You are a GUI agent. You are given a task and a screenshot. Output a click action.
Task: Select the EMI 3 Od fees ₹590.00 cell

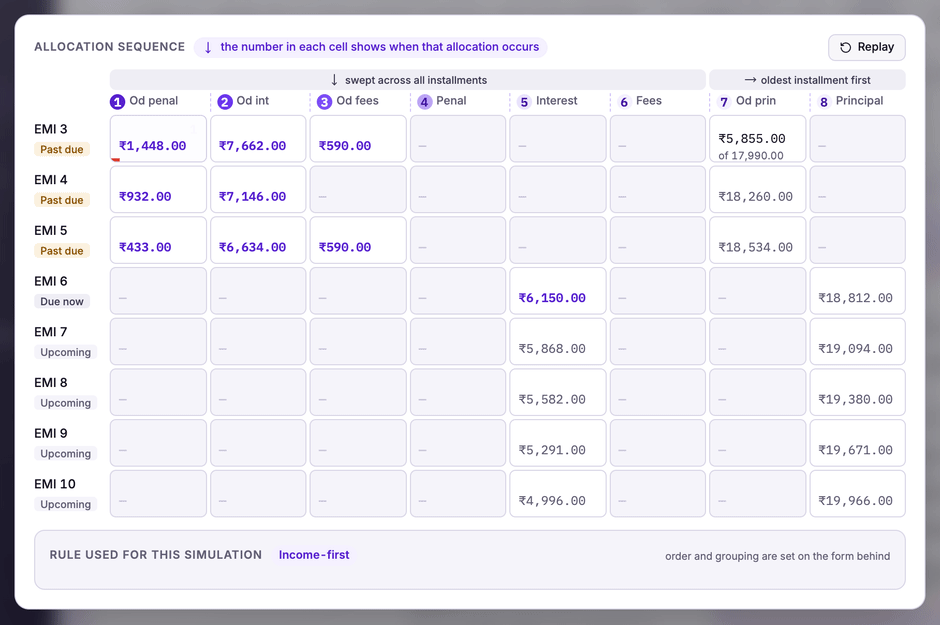click(x=358, y=138)
